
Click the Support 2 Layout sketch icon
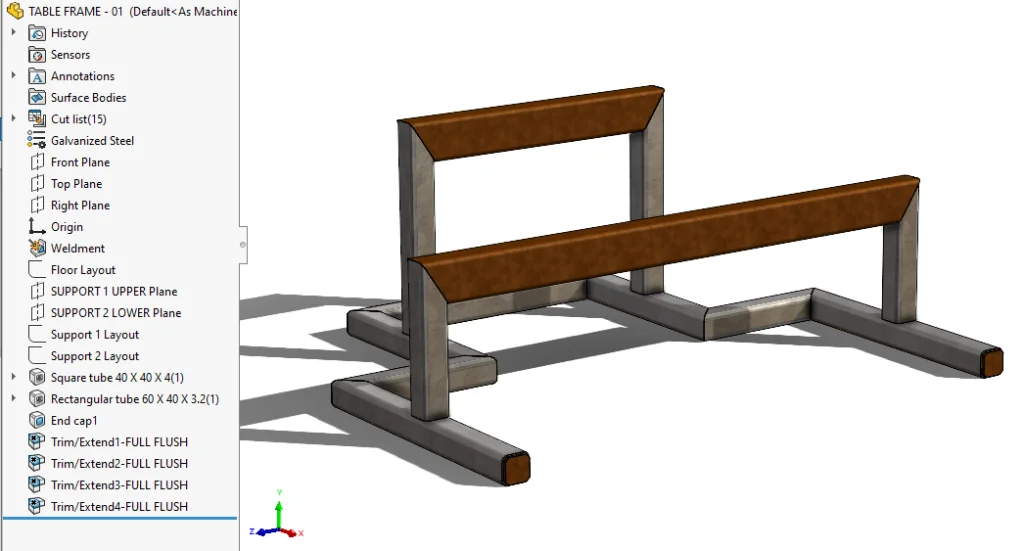(x=37, y=356)
